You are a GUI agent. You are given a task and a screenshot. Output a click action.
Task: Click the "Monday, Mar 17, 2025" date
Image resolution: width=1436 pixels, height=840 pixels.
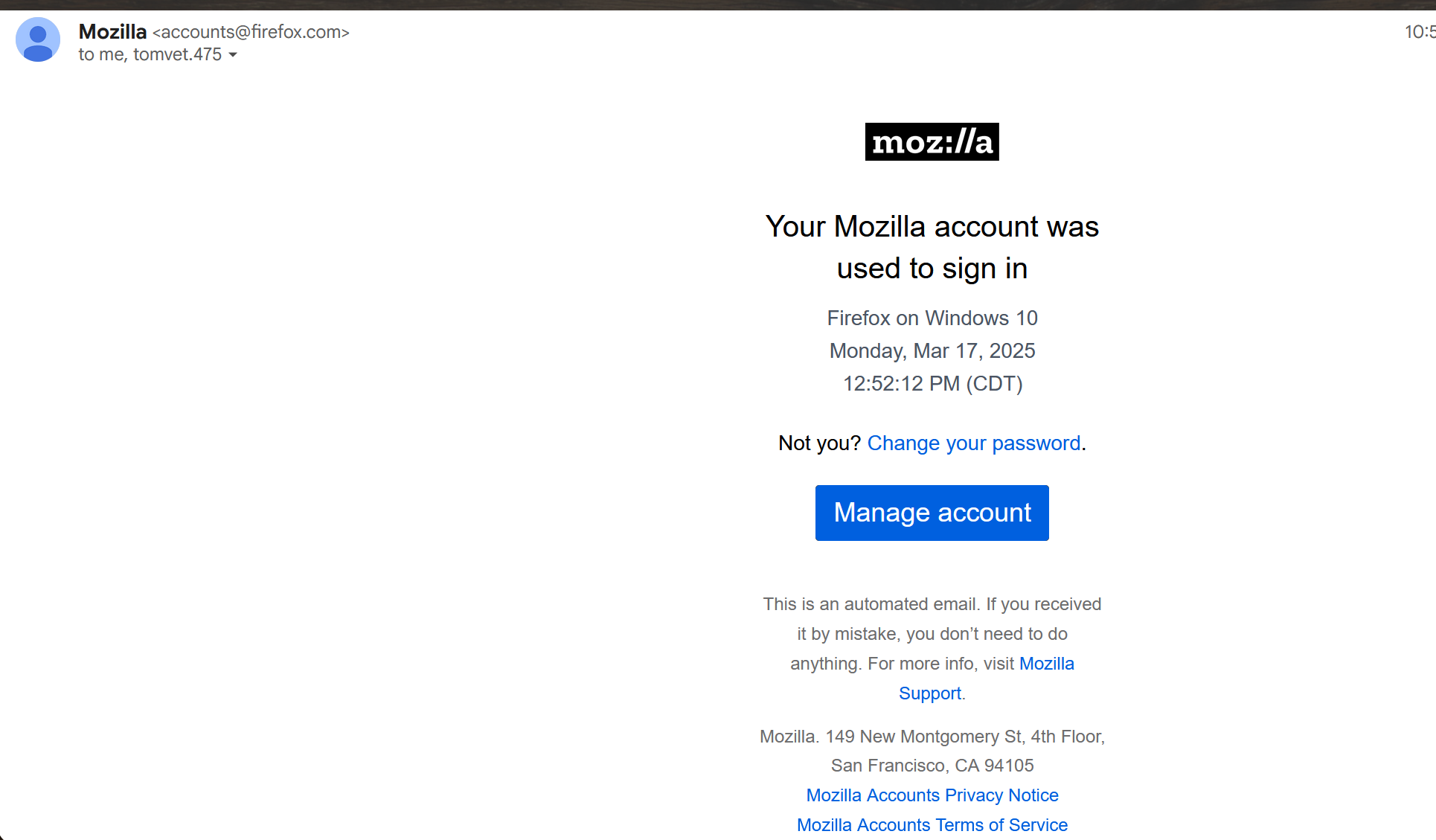tap(932, 351)
